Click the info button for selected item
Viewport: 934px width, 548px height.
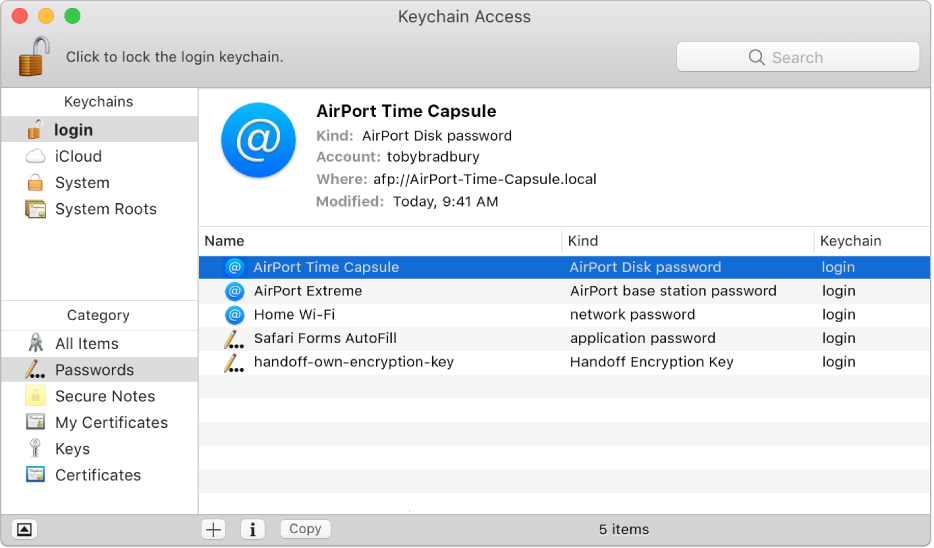click(x=252, y=529)
